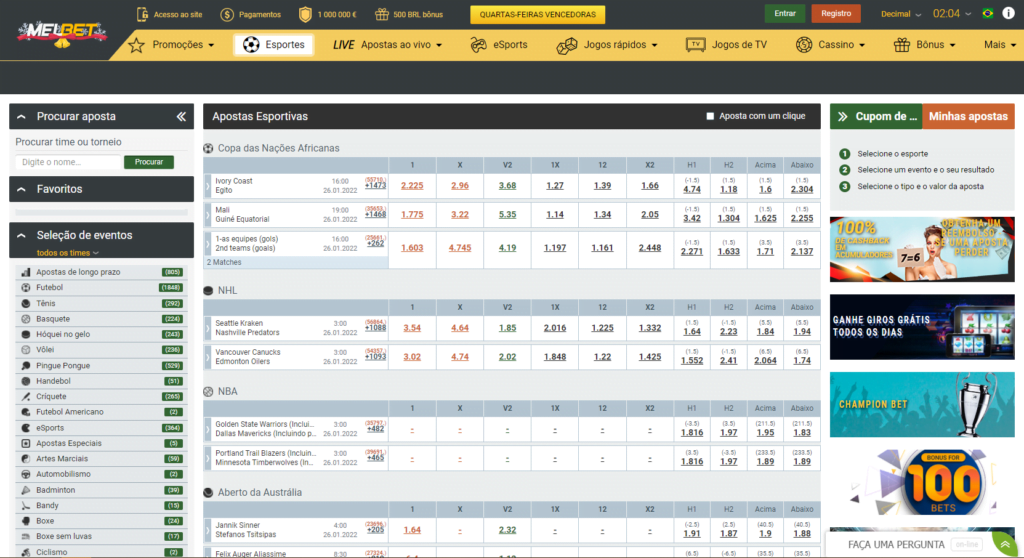Select Futebol sport in event list
This screenshot has width=1024, height=558.
(50, 287)
